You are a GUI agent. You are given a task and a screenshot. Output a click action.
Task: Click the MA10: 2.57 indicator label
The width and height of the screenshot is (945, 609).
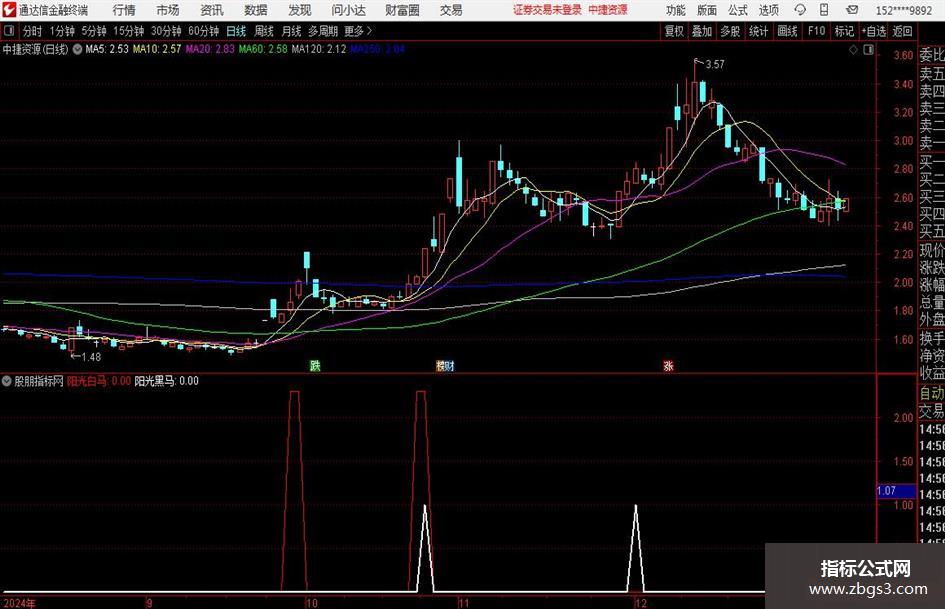[x=157, y=49]
